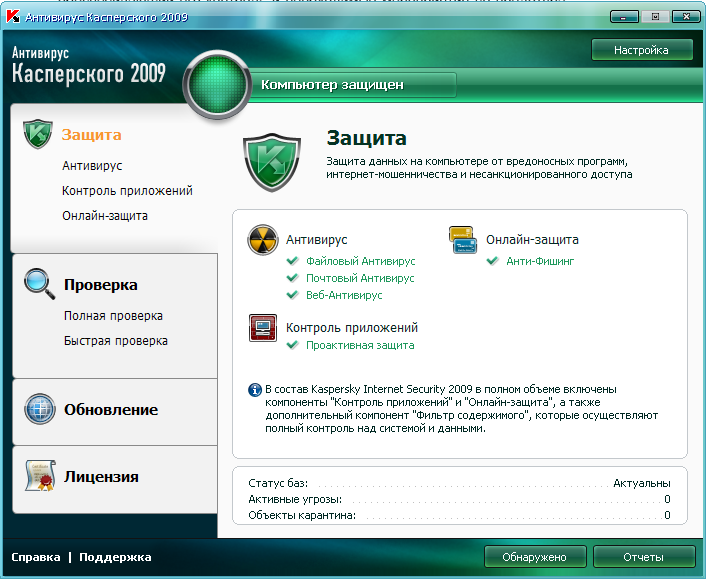Click the globe icon beside Обновление
The width and height of the screenshot is (706, 579).
(x=40, y=409)
